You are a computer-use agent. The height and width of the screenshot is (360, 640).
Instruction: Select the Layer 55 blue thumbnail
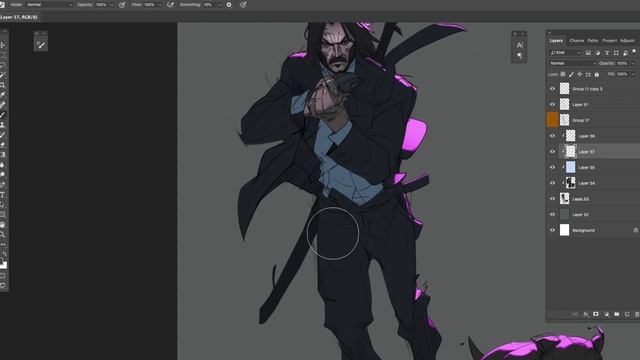[x=570, y=167]
